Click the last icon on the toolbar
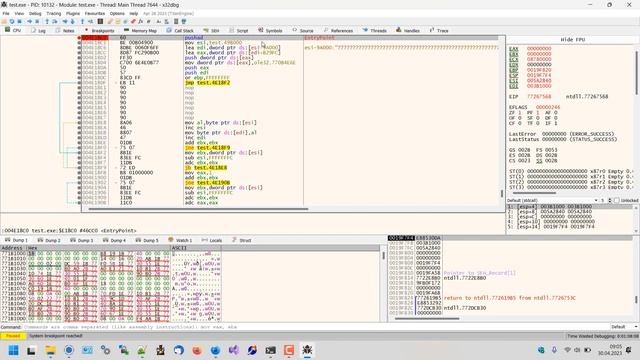This screenshot has height=360, width=640. click(x=184, y=21)
